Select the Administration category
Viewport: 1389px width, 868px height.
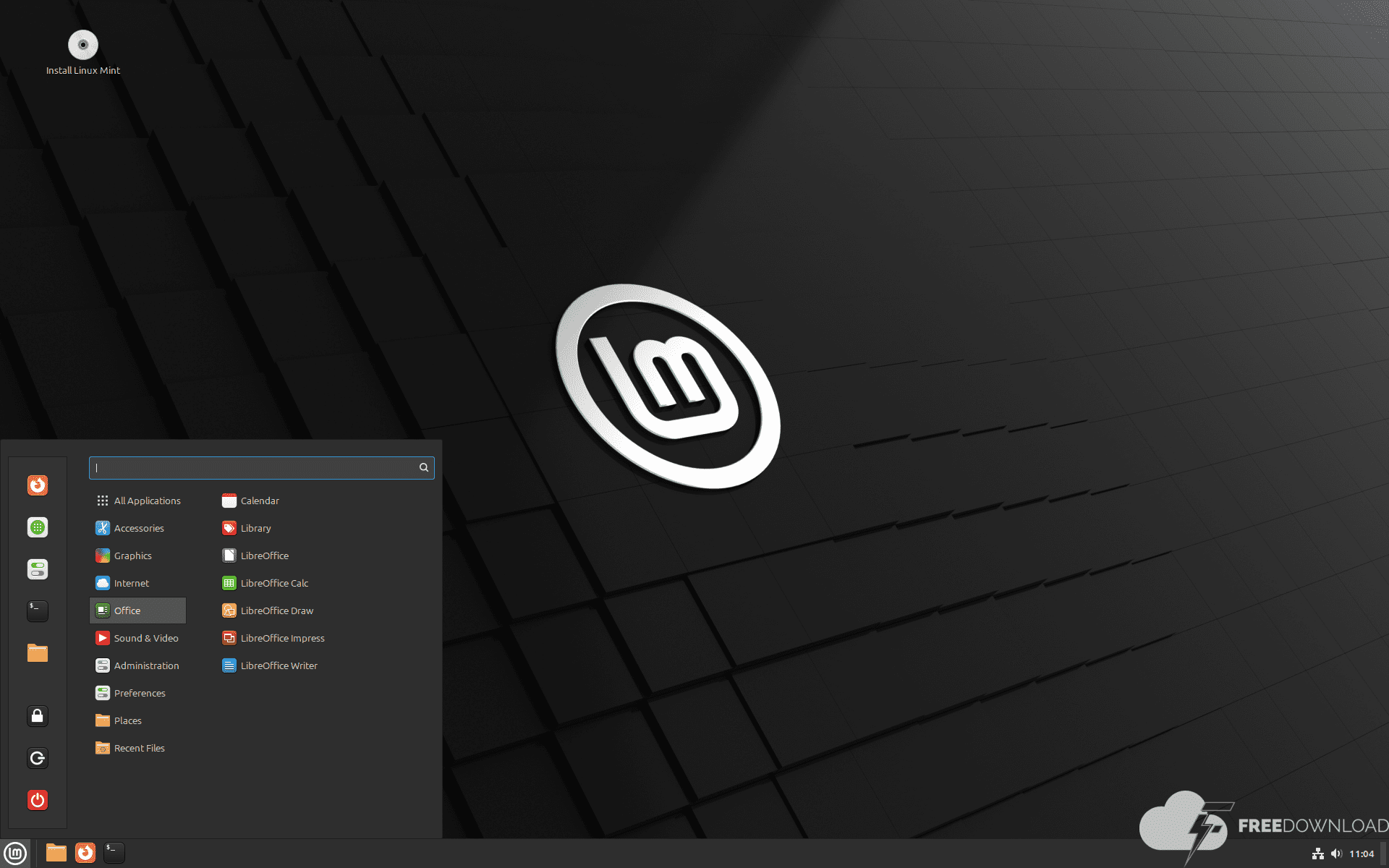(x=145, y=665)
